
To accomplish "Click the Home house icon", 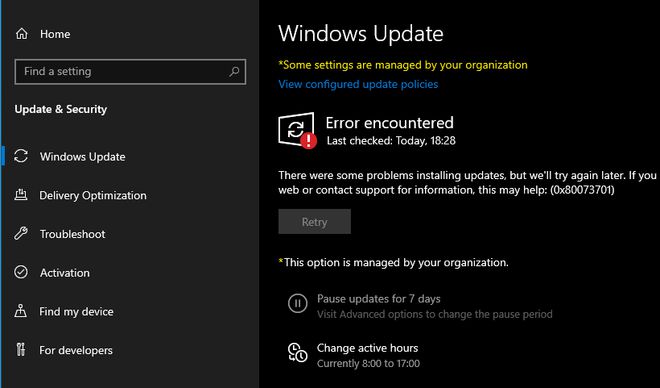I will tap(21, 34).
